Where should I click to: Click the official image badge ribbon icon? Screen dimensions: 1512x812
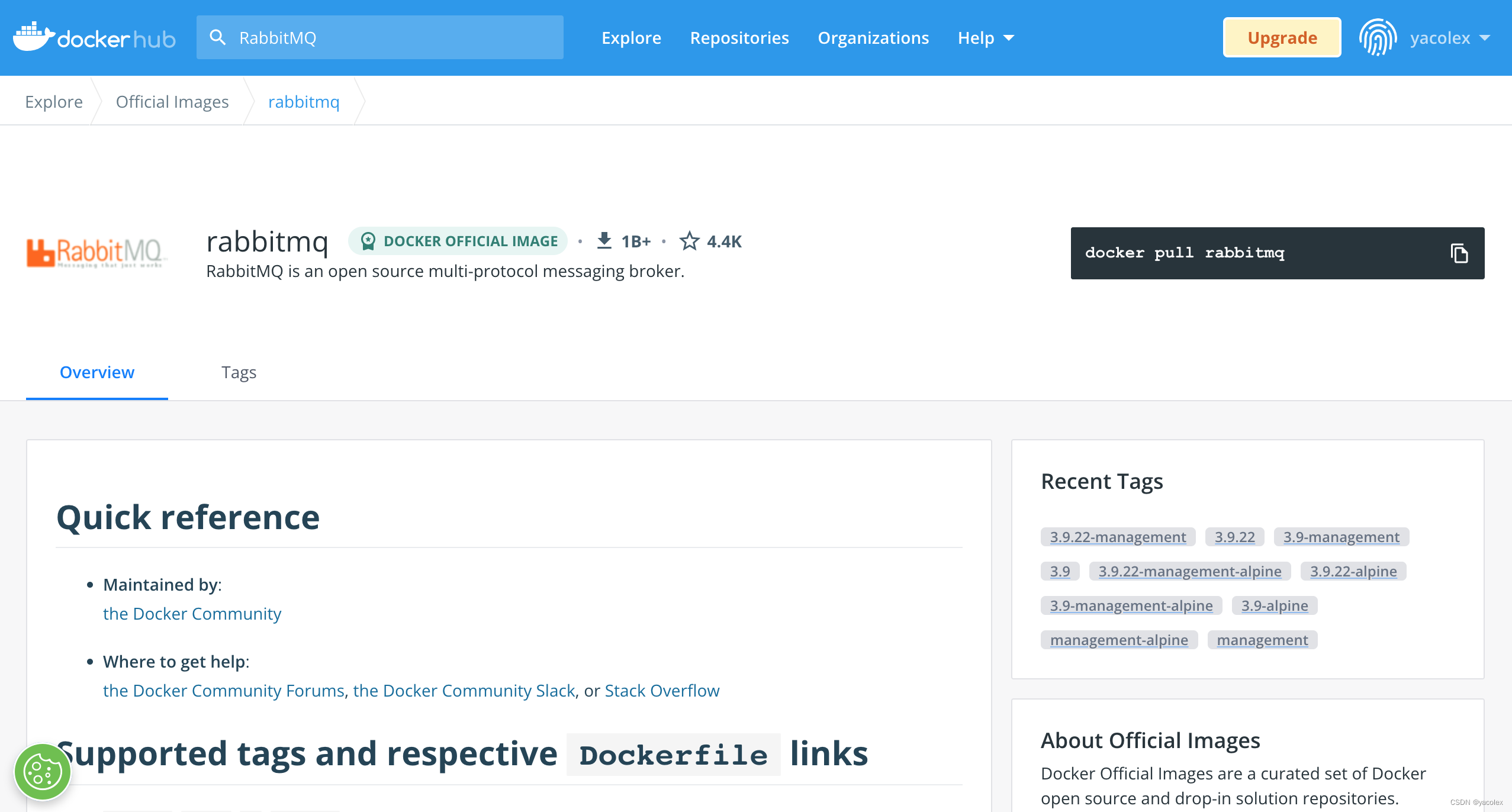click(368, 241)
